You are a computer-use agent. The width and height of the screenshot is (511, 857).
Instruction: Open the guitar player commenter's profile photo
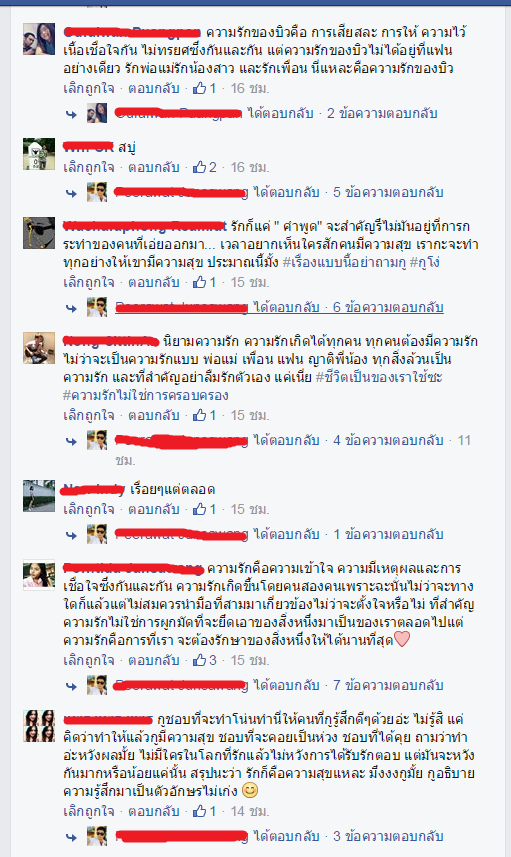pyautogui.click(x=39, y=348)
